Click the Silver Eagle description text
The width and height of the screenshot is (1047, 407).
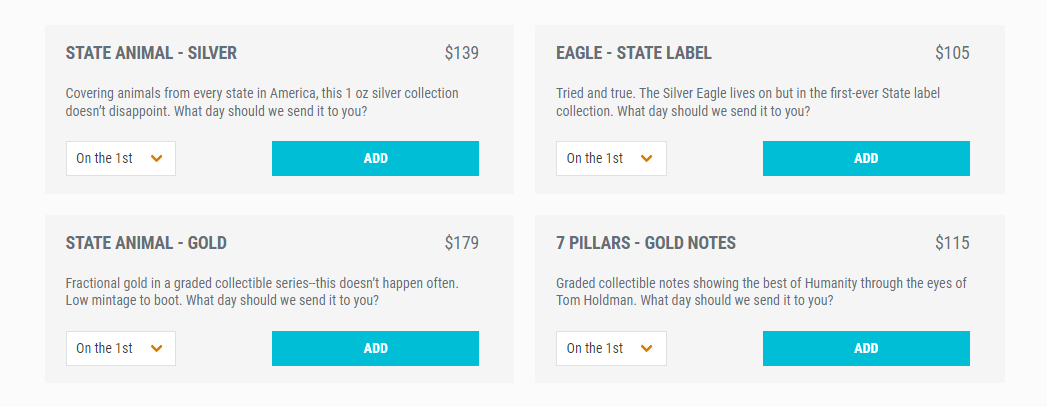coord(748,102)
